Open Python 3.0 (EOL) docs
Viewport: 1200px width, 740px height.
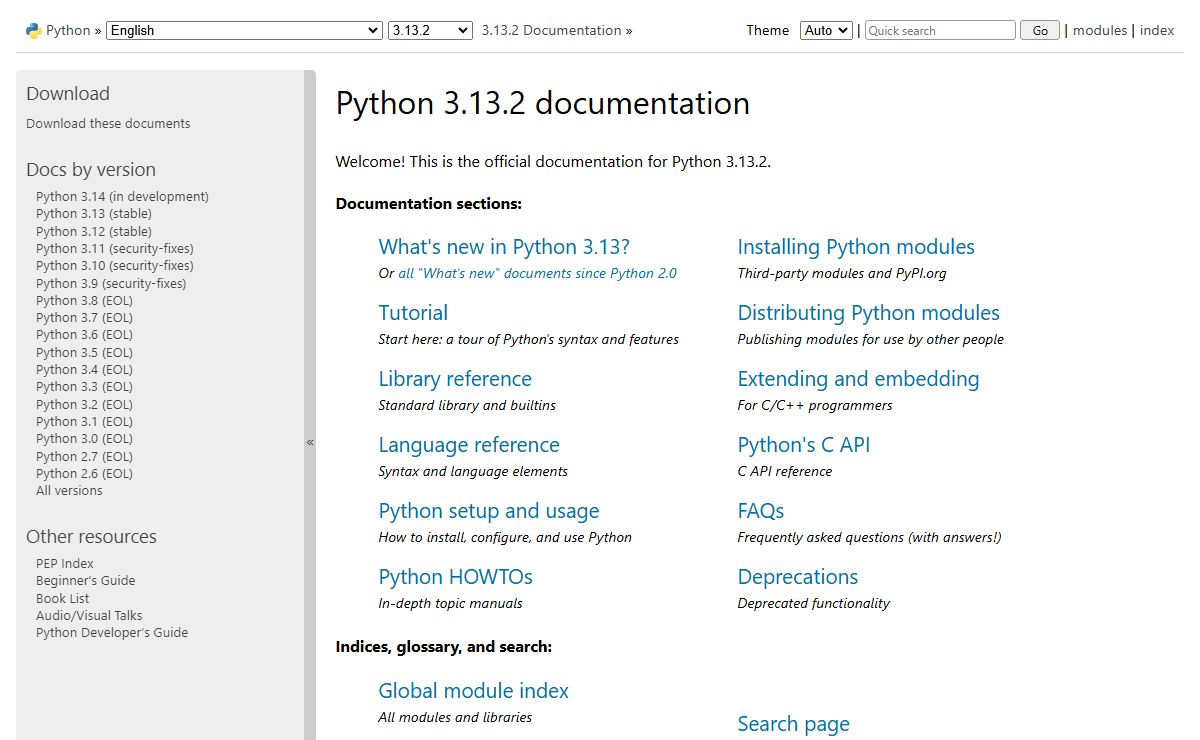(x=84, y=439)
